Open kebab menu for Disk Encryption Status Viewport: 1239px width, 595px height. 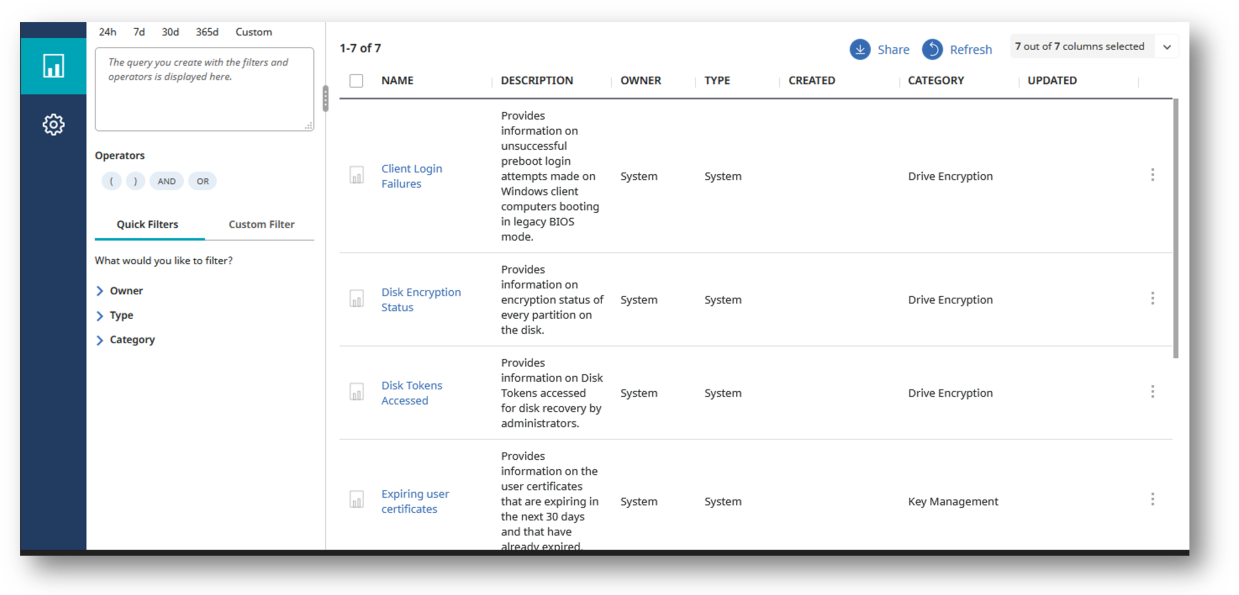coord(1152,298)
